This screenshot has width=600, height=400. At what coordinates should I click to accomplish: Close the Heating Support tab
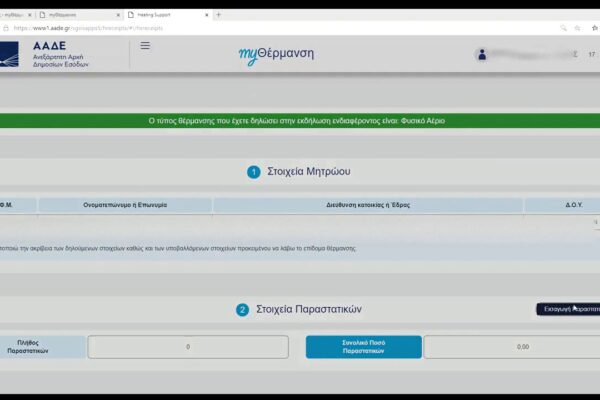(x=207, y=15)
